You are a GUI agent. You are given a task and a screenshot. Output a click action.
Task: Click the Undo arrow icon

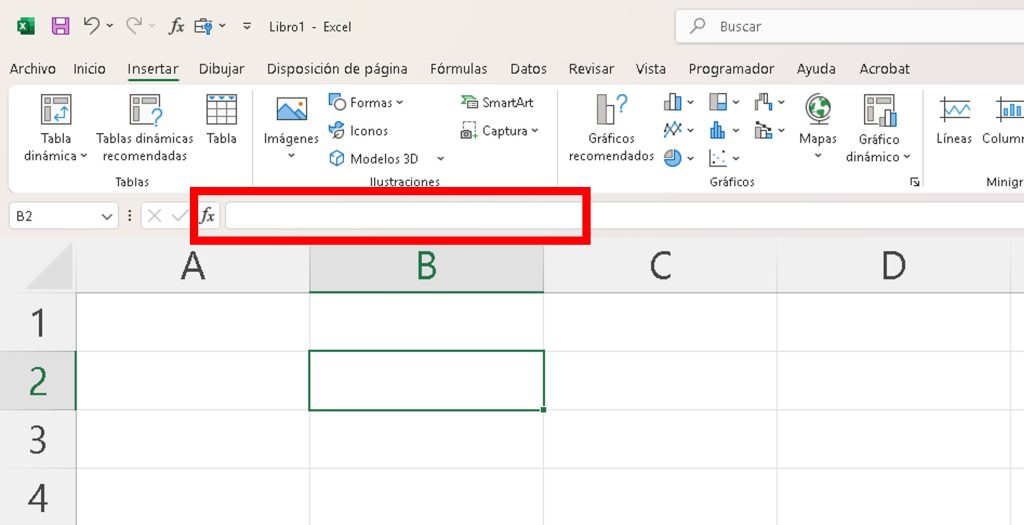(91, 26)
